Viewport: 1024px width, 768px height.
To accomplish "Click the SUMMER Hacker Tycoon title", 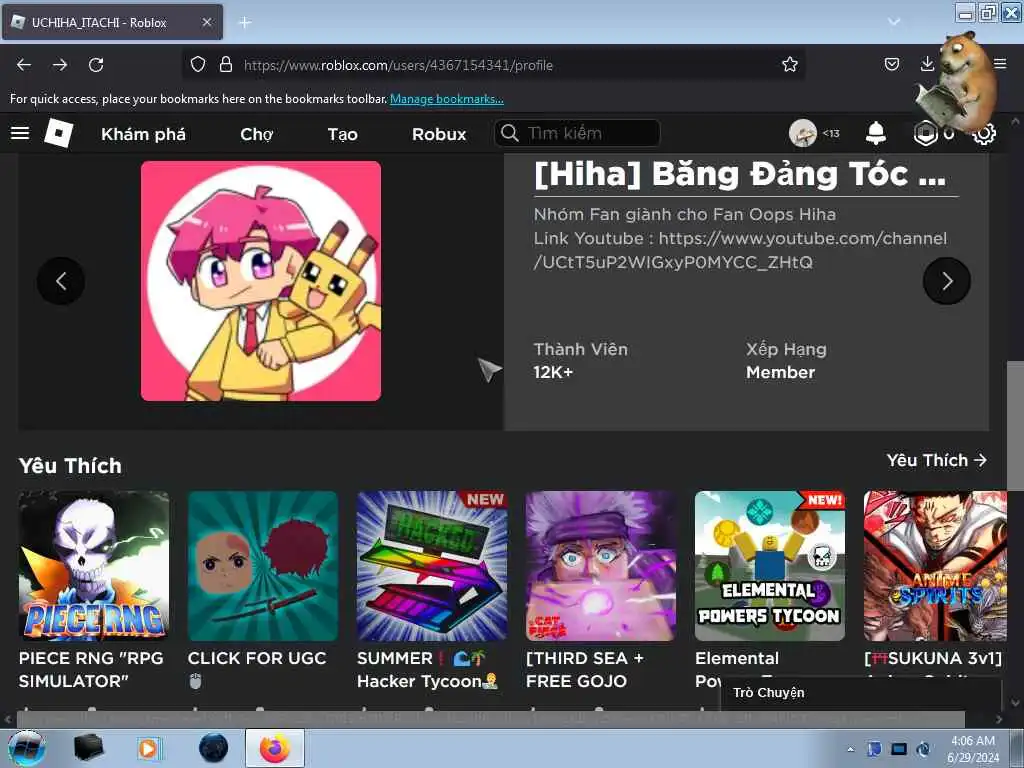I will coord(428,669).
